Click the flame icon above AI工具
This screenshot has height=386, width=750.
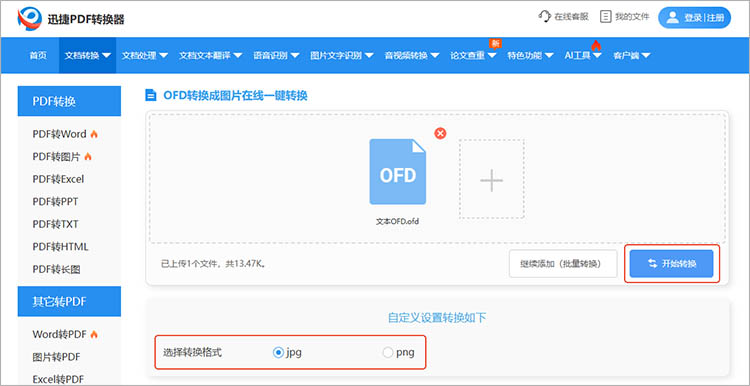pos(596,45)
